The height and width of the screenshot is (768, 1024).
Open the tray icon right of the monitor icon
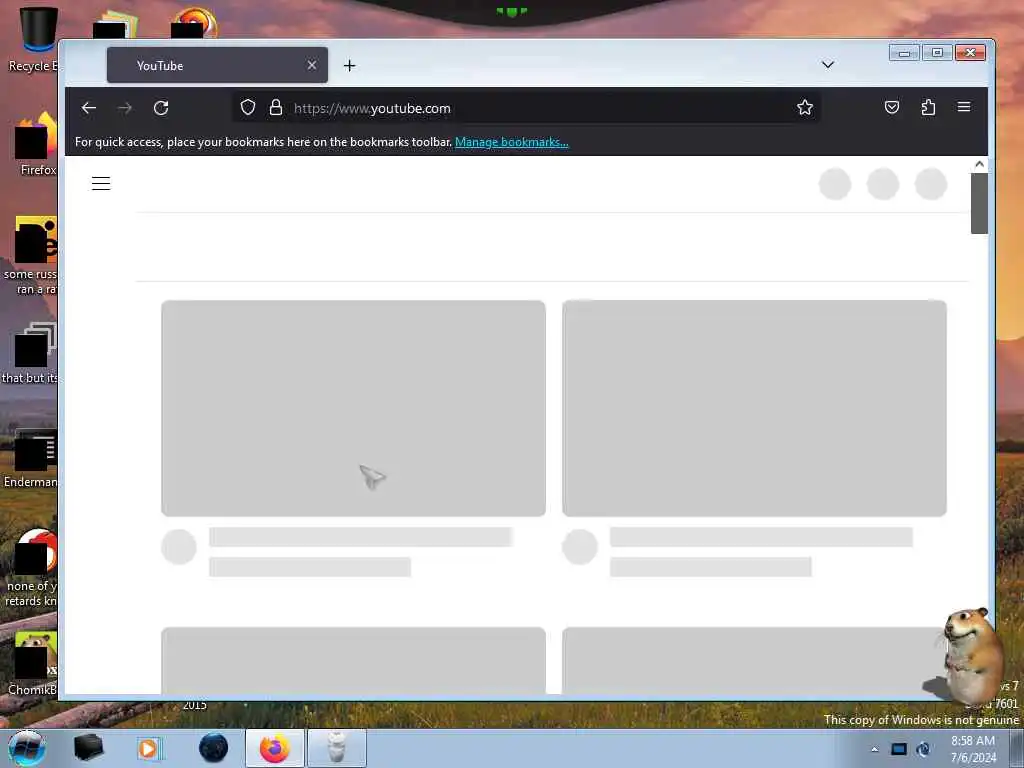[x=923, y=749]
